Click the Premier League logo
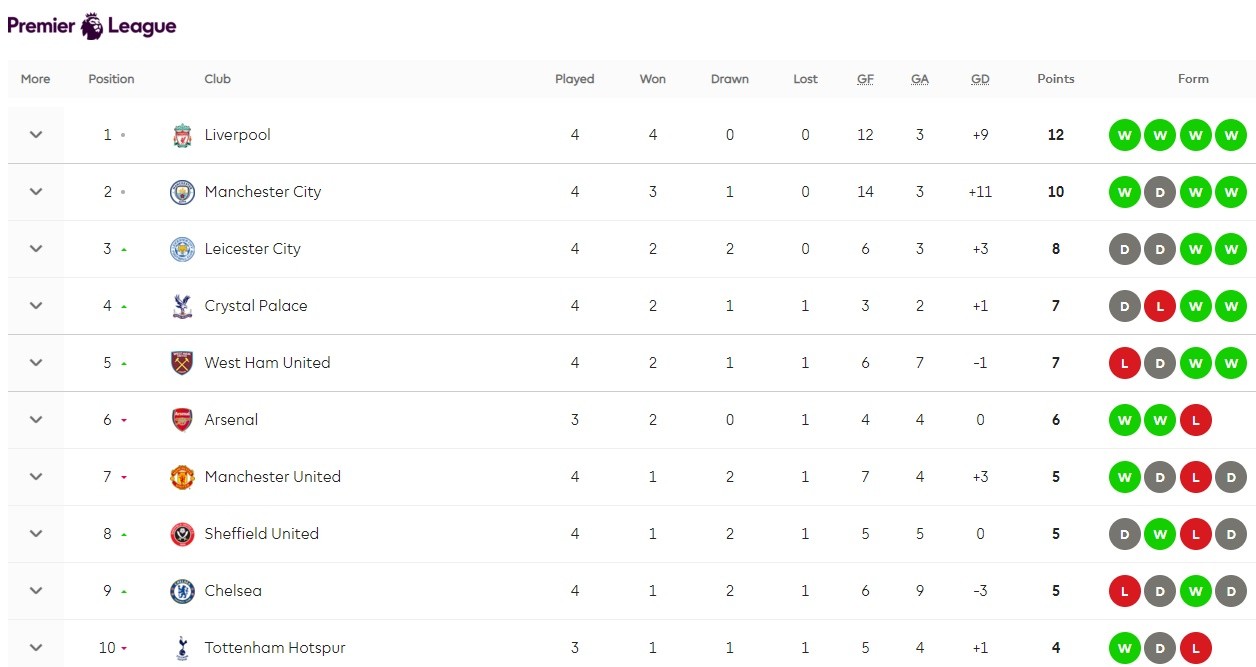The image size is (1256, 667). [x=92, y=26]
